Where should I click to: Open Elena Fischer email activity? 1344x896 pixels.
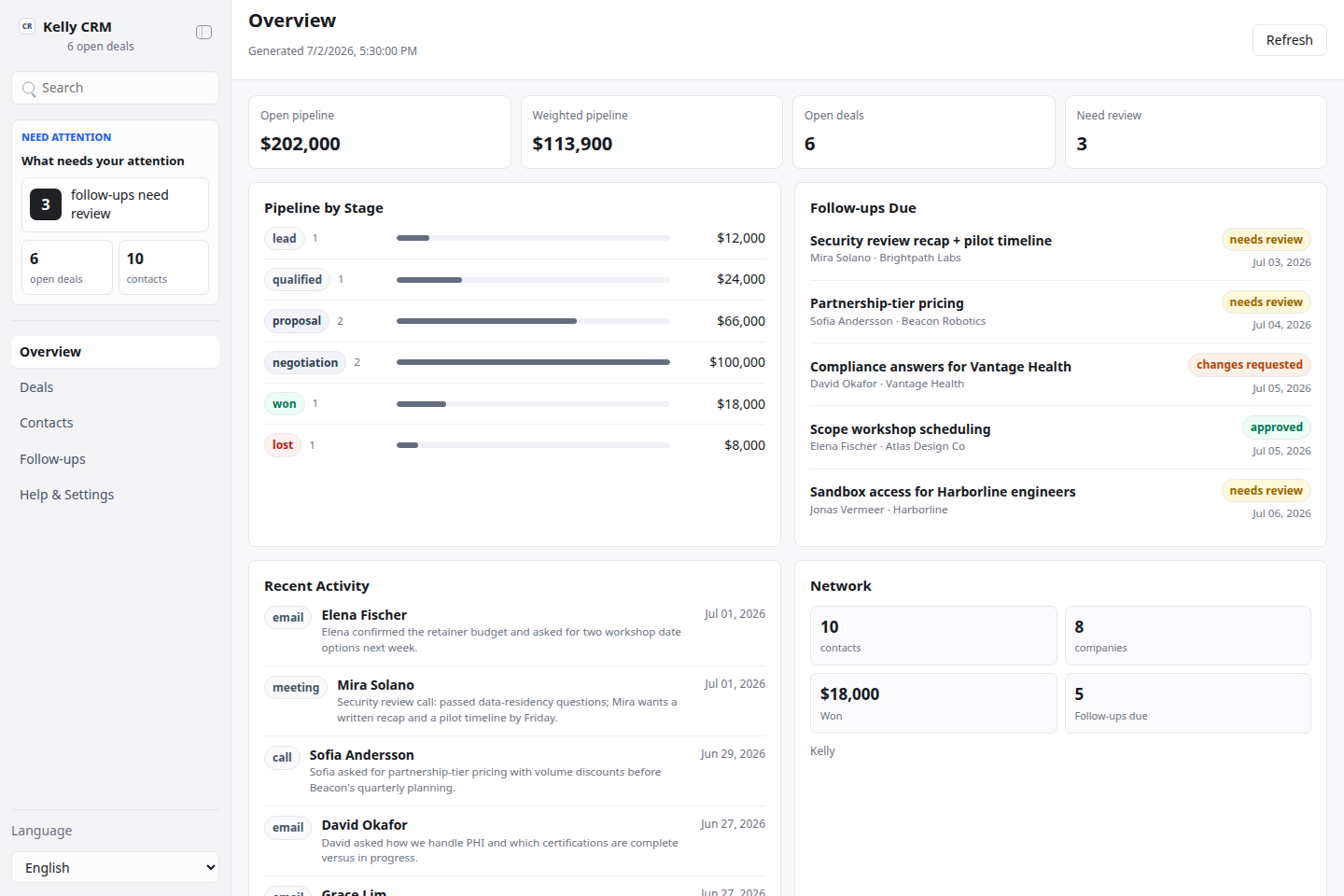tap(514, 631)
